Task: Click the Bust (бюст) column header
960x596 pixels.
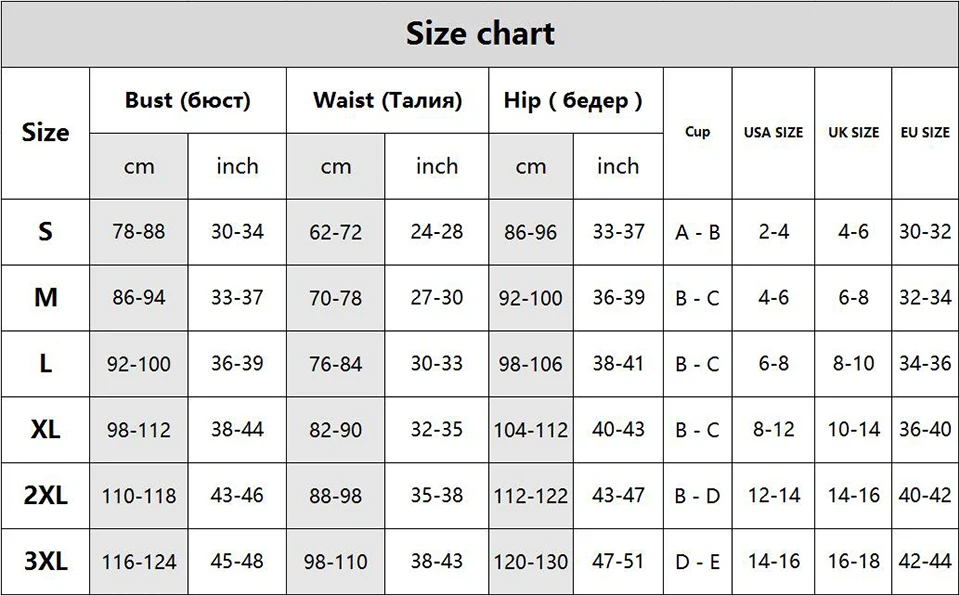Action: click(x=188, y=100)
